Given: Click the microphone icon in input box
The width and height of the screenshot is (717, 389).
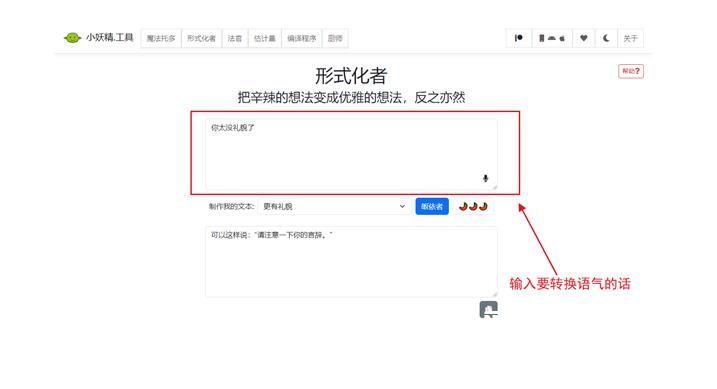Looking at the screenshot, I should pyautogui.click(x=486, y=178).
